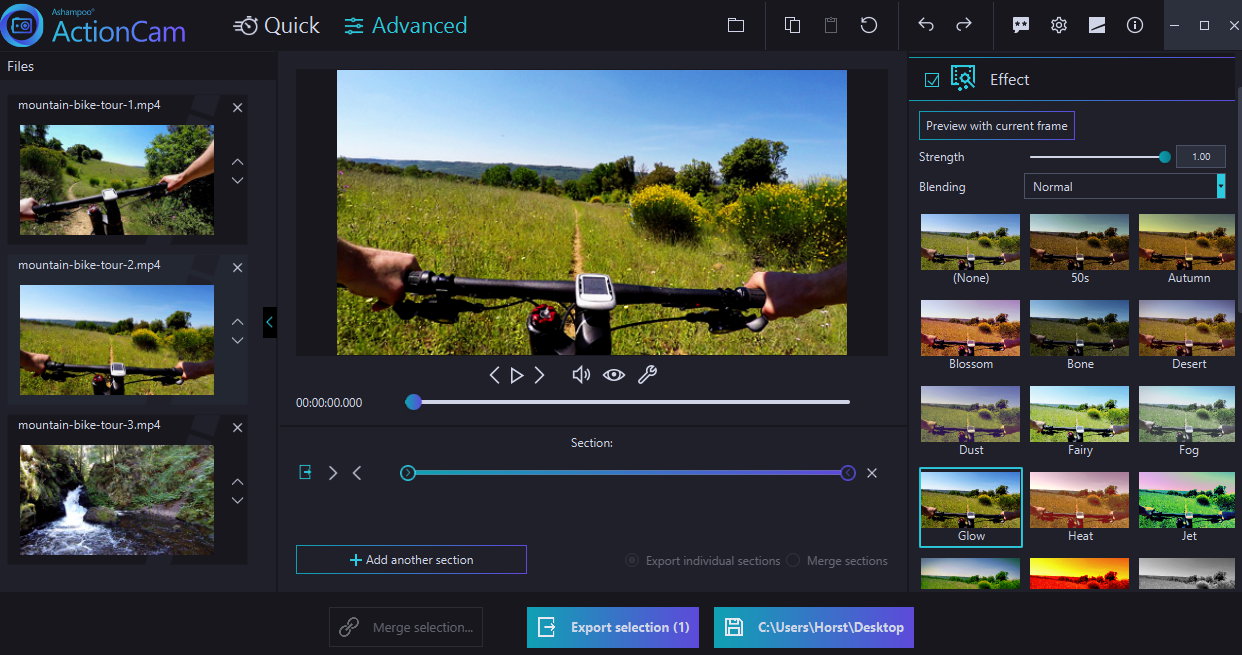The width and height of the screenshot is (1242, 655).
Task: Undo the last action
Action: [925, 25]
